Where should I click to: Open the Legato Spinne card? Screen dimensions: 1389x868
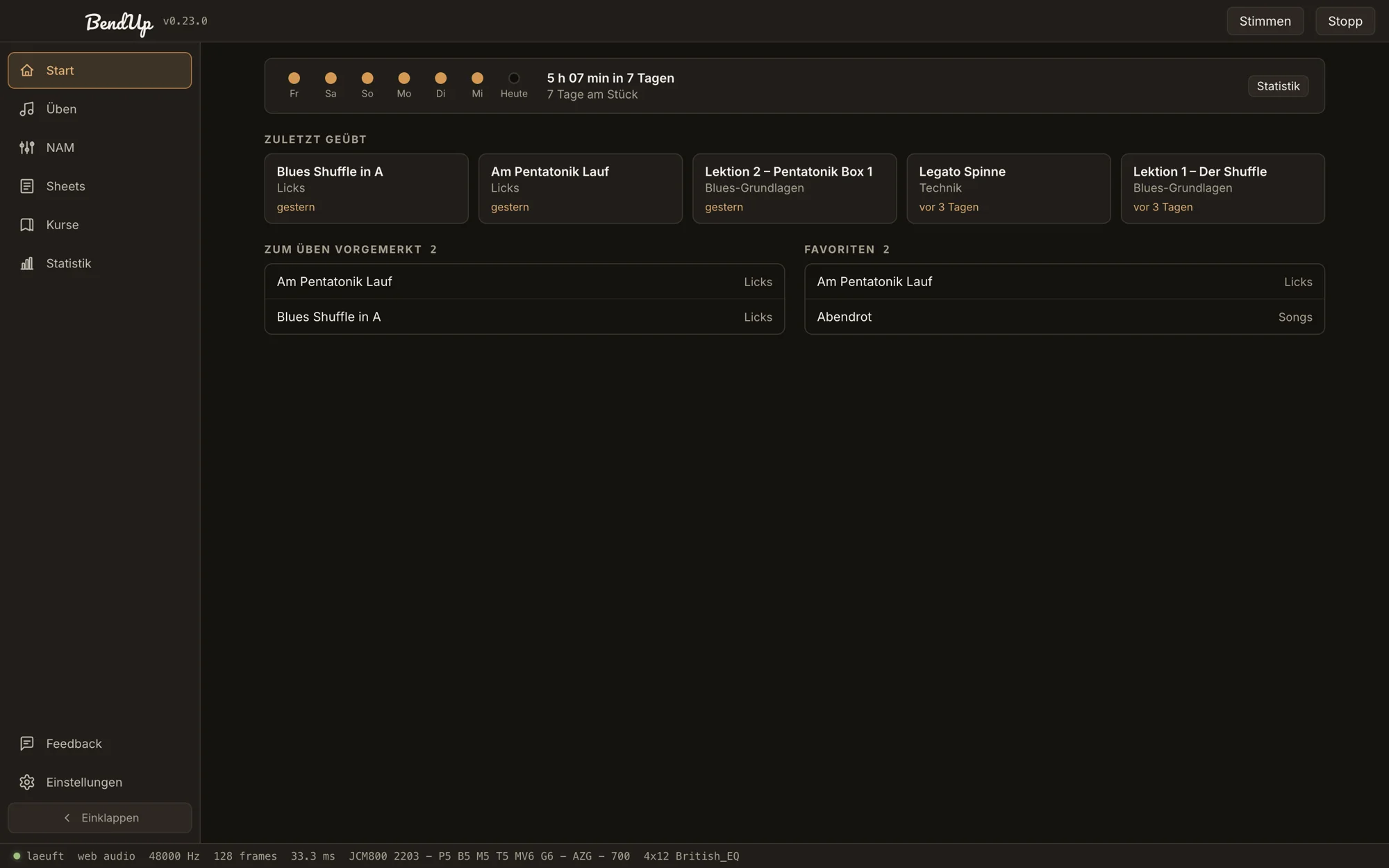pos(1008,188)
